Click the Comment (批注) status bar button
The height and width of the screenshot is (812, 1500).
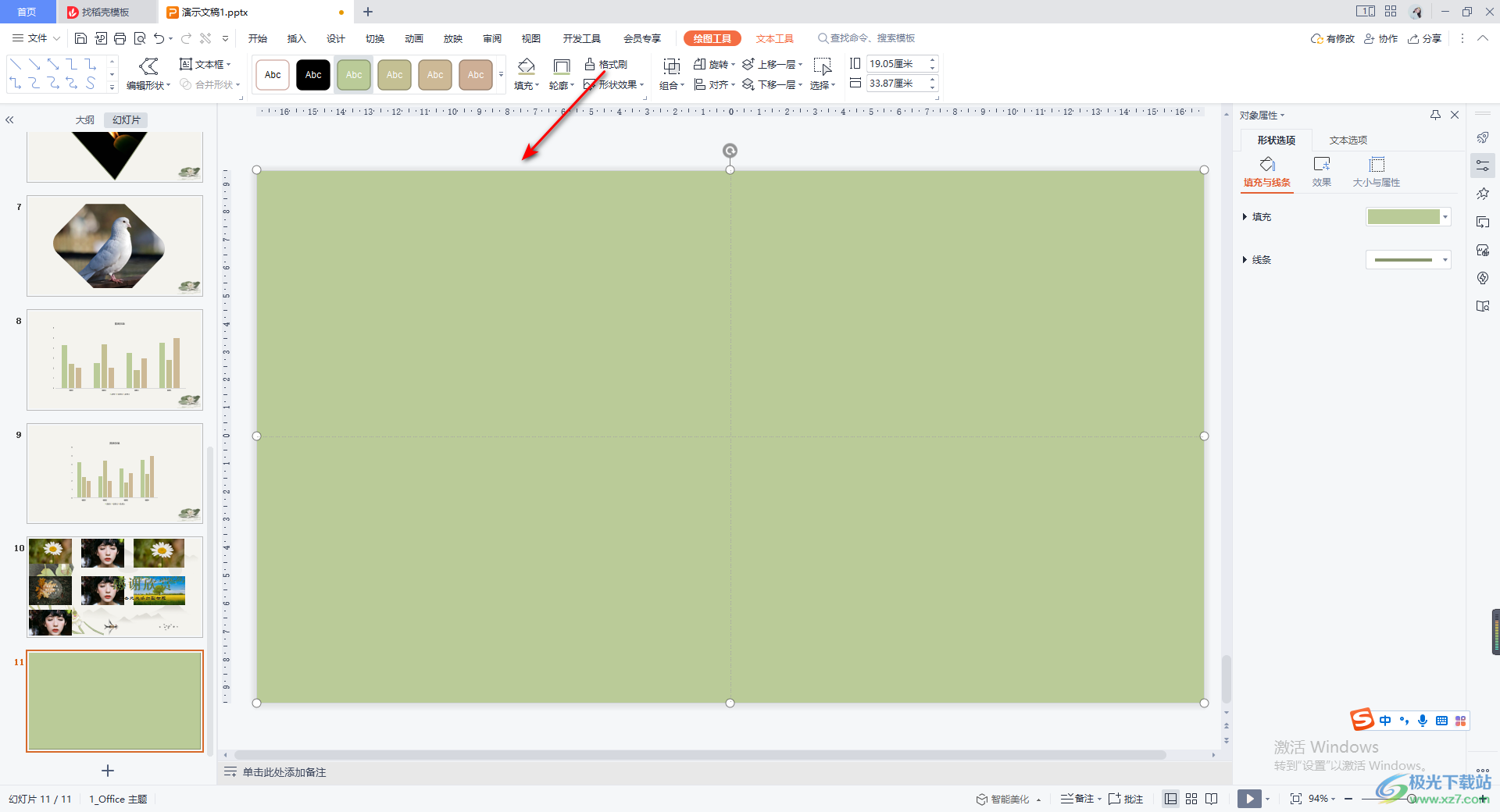(1126, 799)
